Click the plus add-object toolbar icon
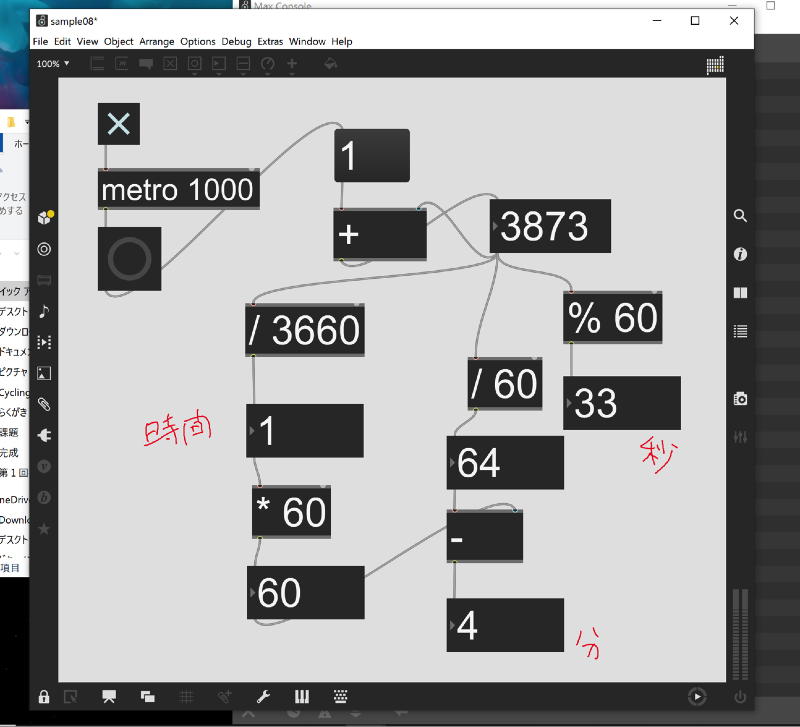This screenshot has width=800, height=727. [x=292, y=64]
